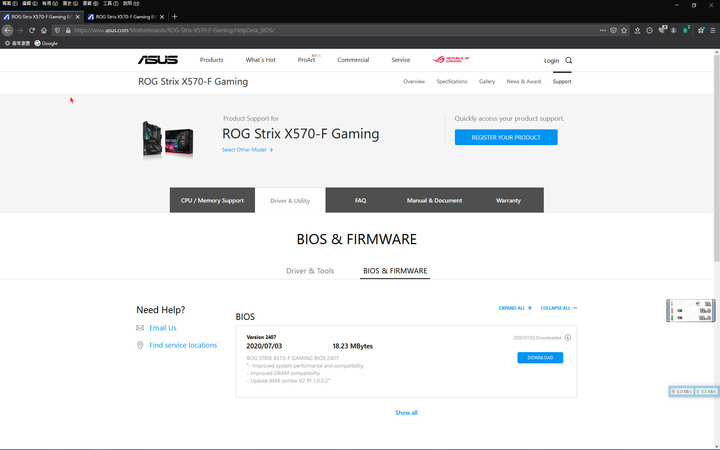Close the first ROG Strix X570-F tab

pyautogui.click(x=77, y=17)
